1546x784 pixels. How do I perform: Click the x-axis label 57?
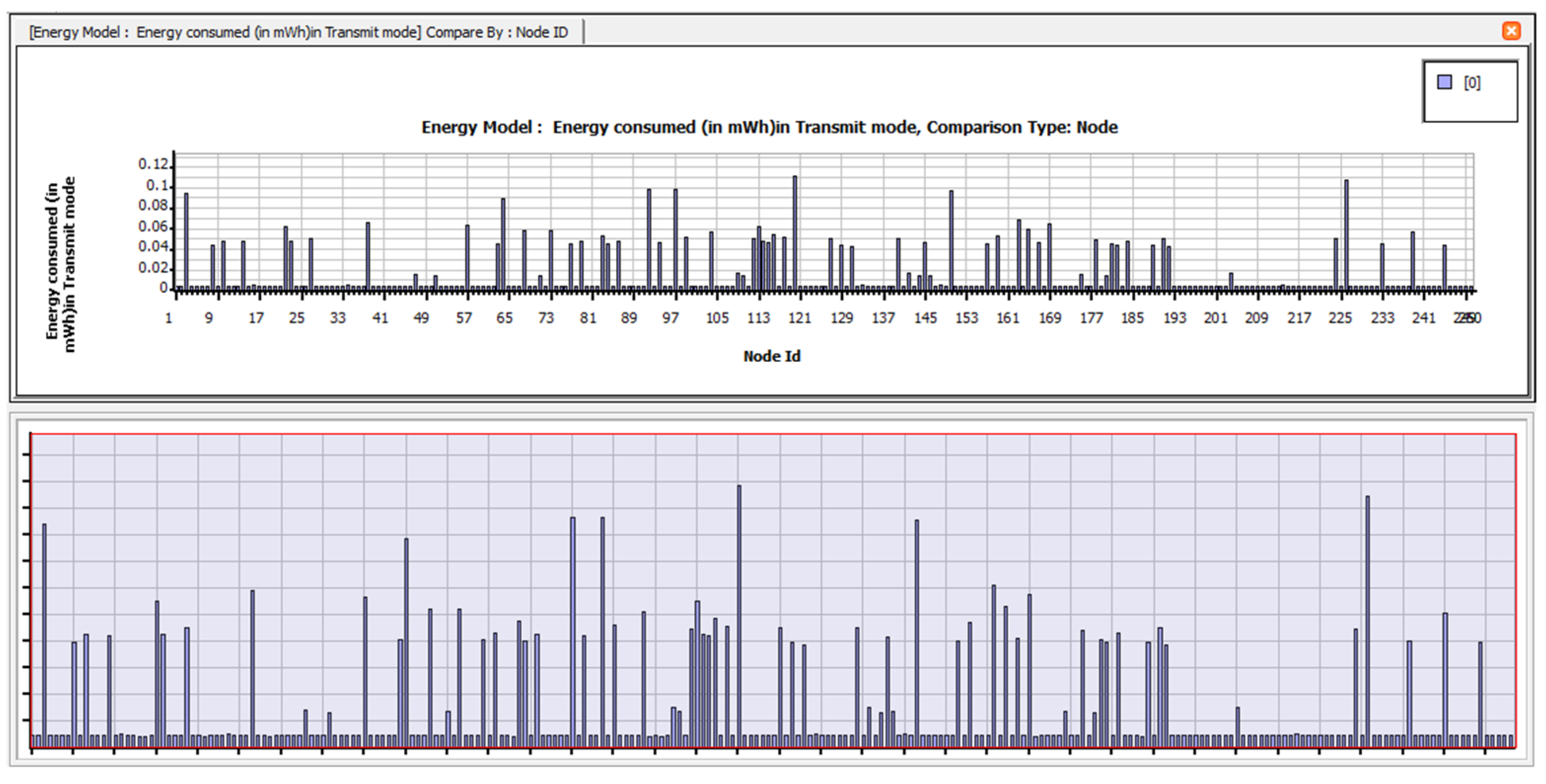click(x=464, y=318)
